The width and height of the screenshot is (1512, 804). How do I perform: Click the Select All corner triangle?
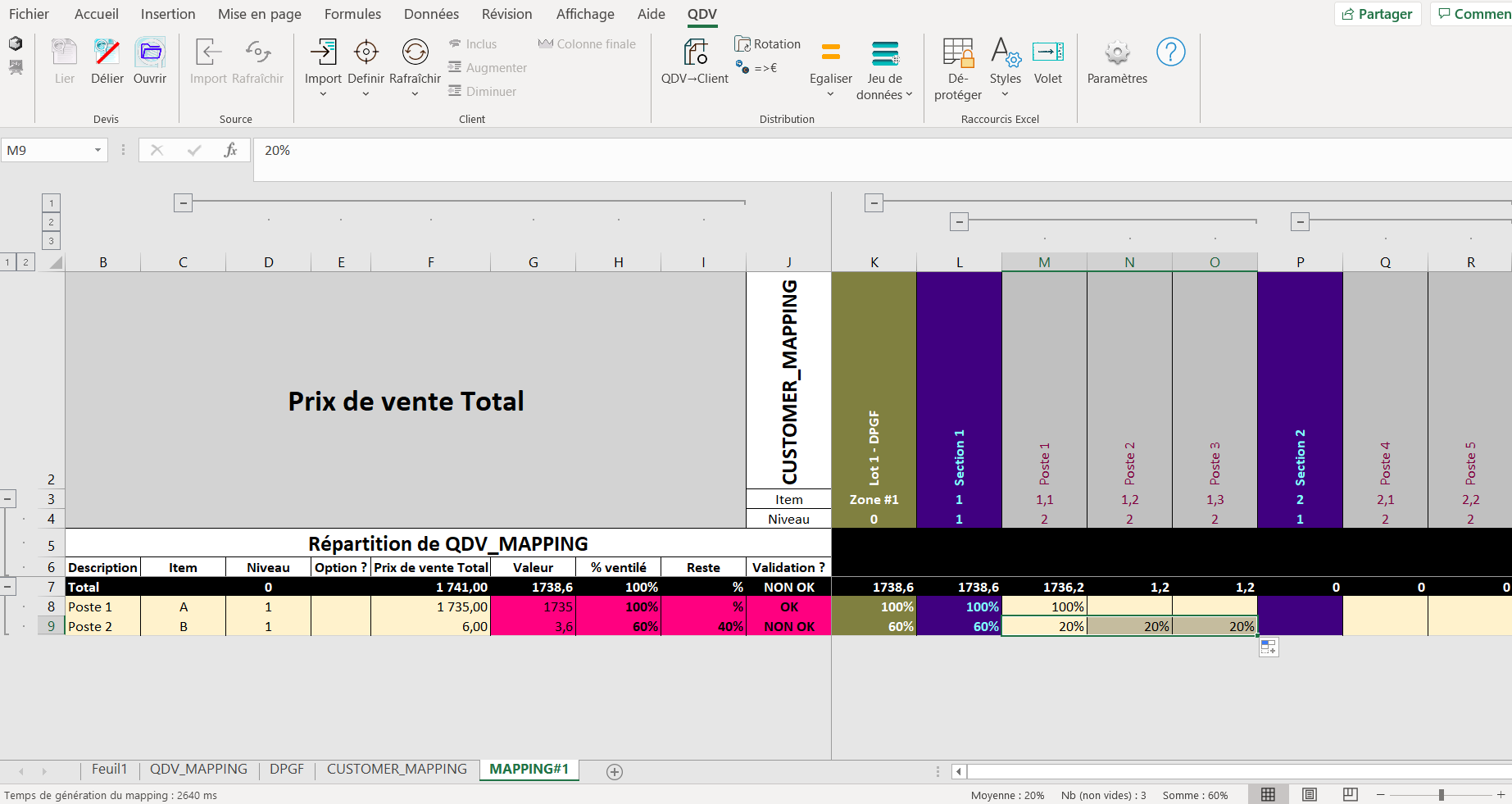tap(55, 262)
